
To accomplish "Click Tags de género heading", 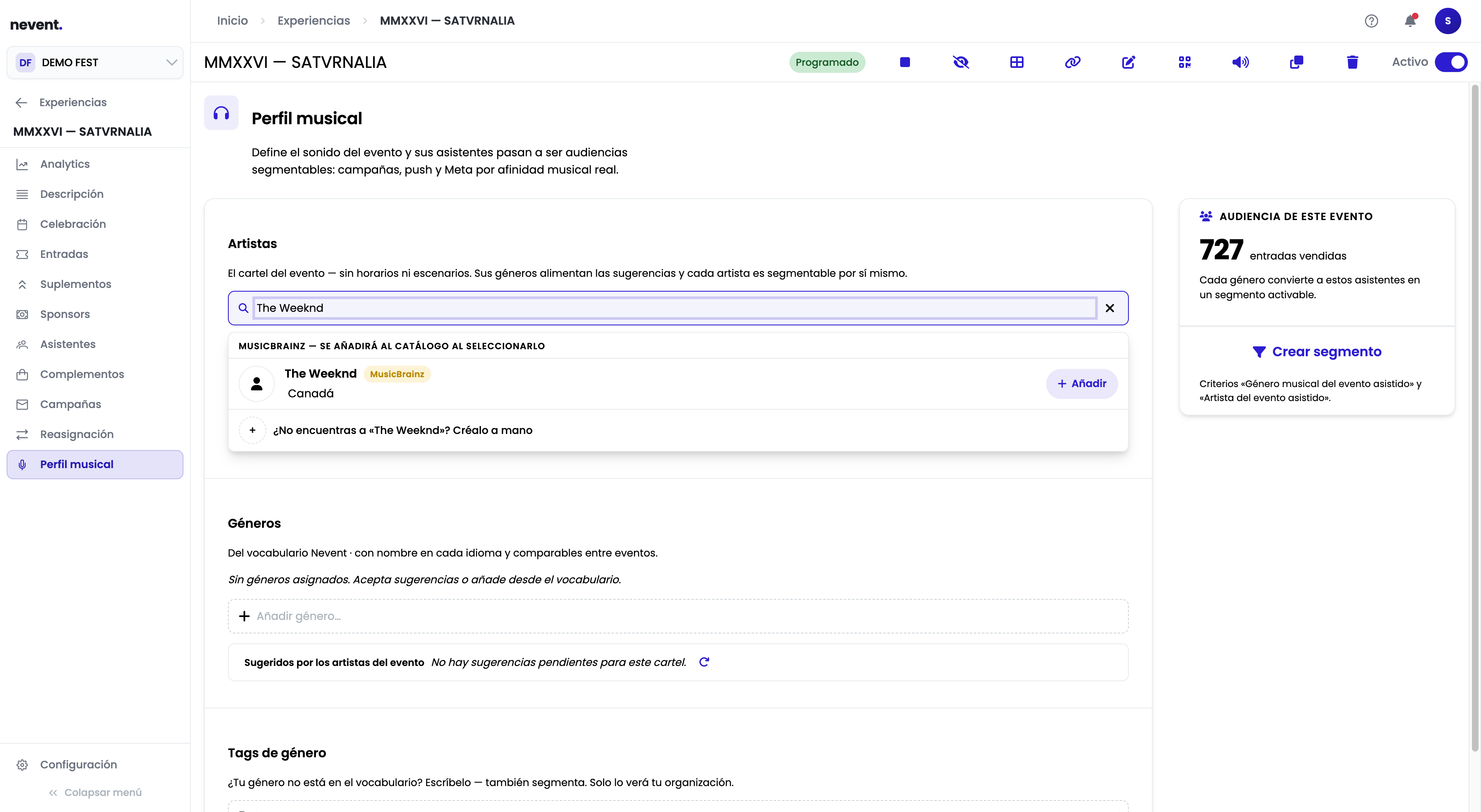I will coord(276,753).
